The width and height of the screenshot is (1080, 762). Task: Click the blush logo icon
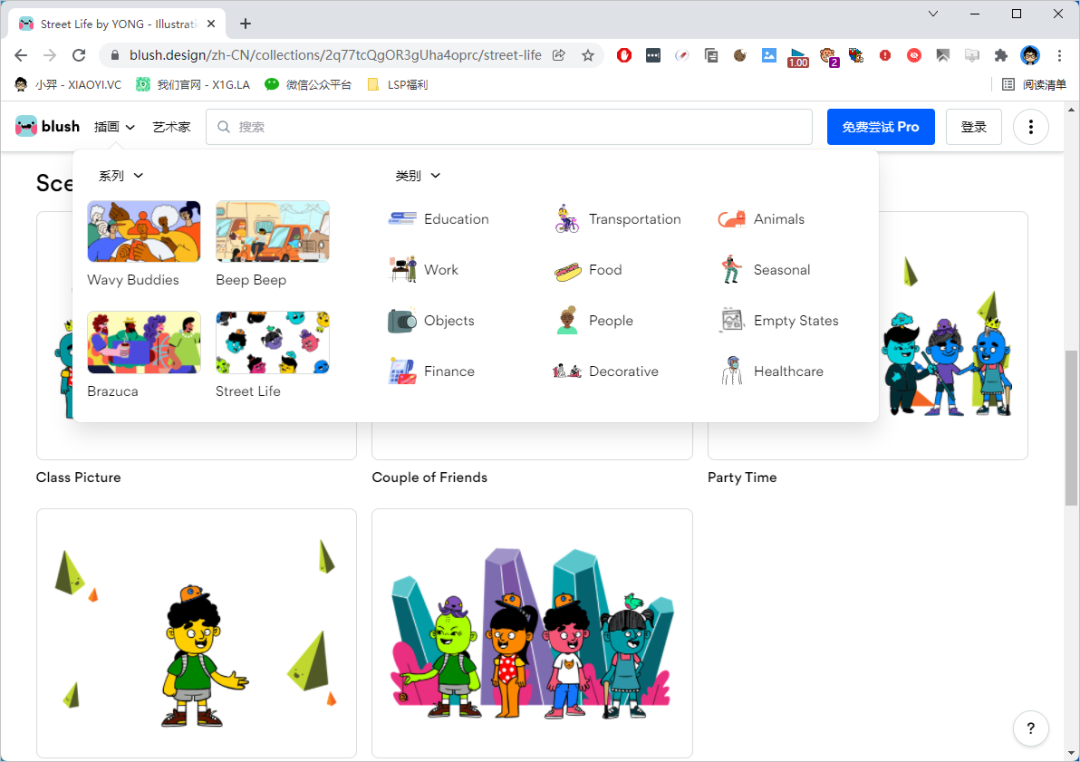pyautogui.click(x=26, y=126)
